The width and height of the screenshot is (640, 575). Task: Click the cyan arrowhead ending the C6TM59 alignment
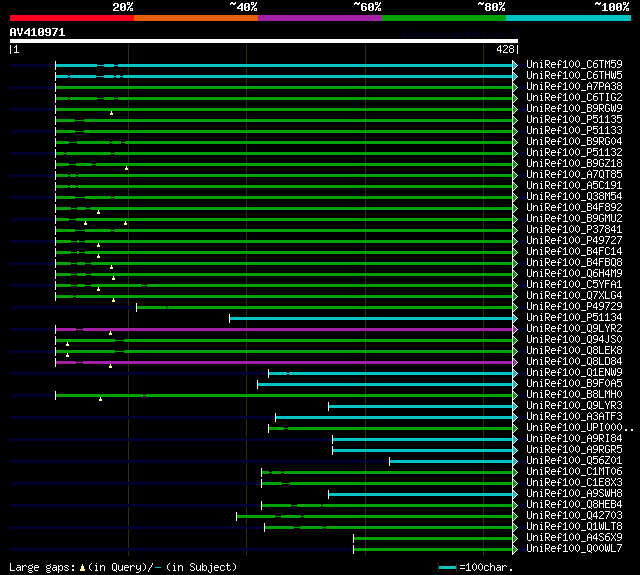[x=515, y=65]
